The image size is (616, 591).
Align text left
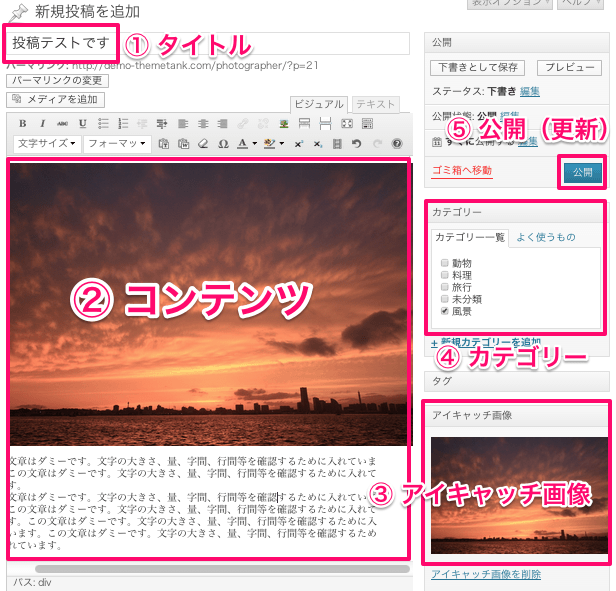pos(183,124)
